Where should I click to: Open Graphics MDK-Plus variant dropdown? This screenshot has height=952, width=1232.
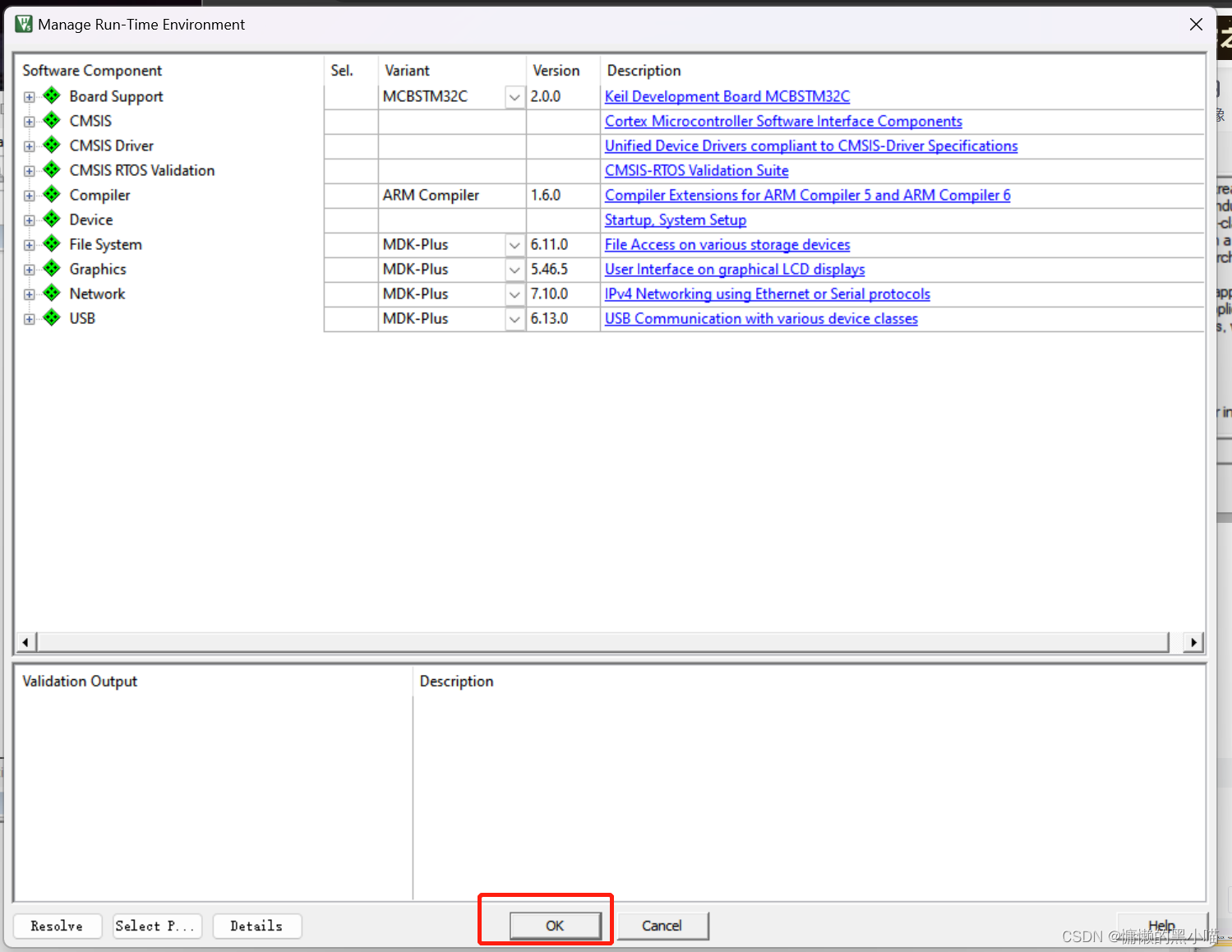[514, 270]
